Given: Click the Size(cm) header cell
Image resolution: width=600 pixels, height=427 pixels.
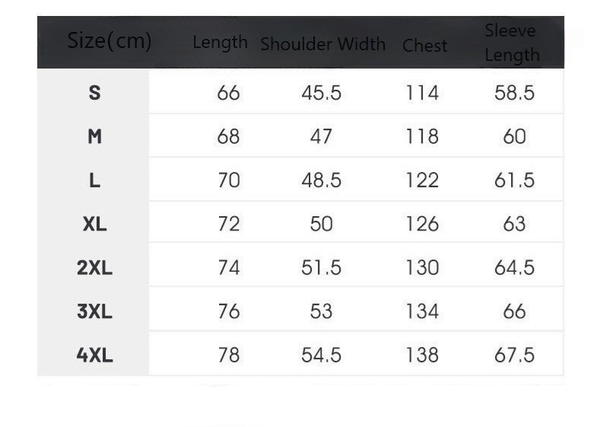Looking at the screenshot, I should (109, 41).
